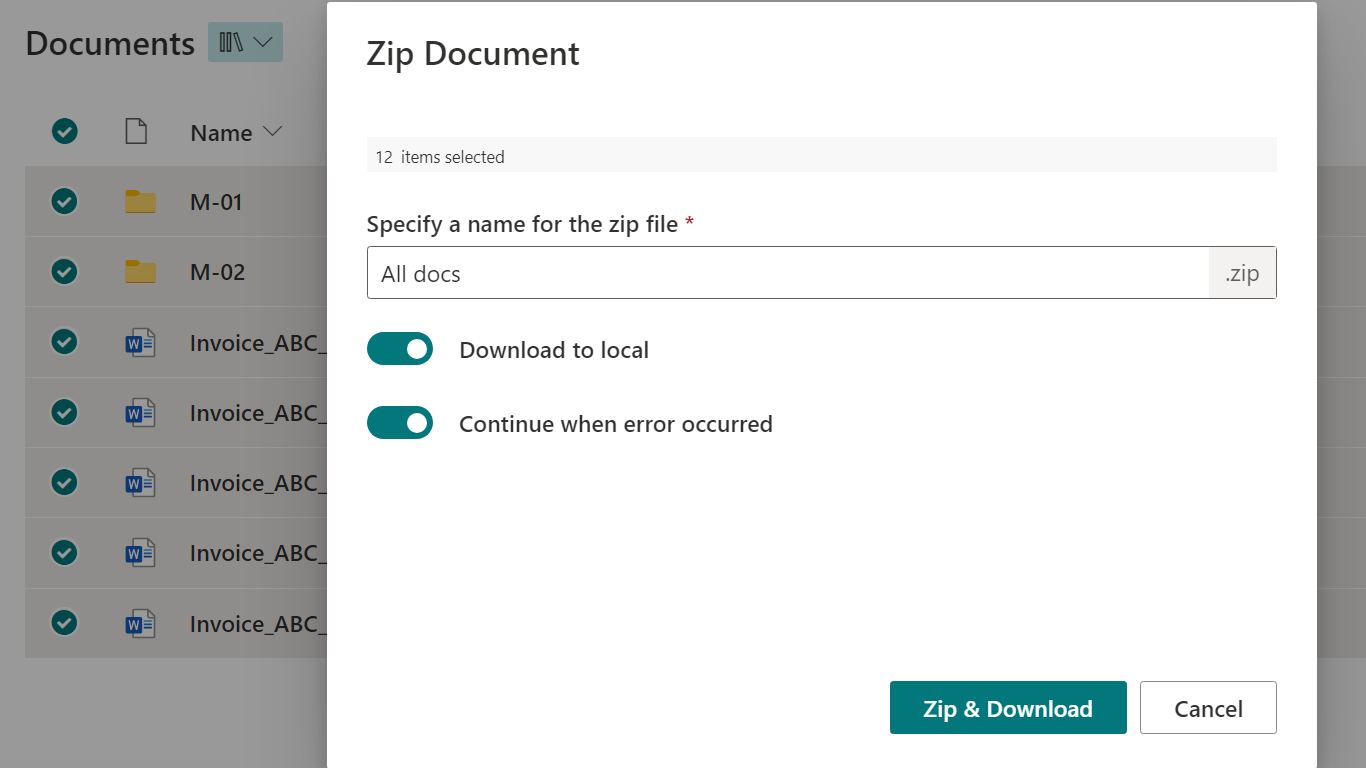1366x768 pixels.
Task: Click the second Invoice_ABC Word document icon
Action: (140, 413)
